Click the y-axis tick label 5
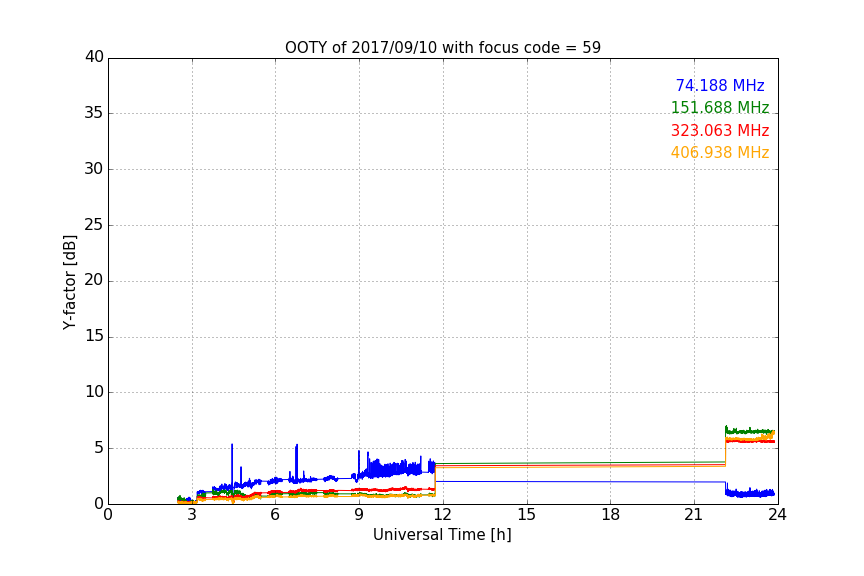The width and height of the screenshot is (864, 576). [x=99, y=448]
